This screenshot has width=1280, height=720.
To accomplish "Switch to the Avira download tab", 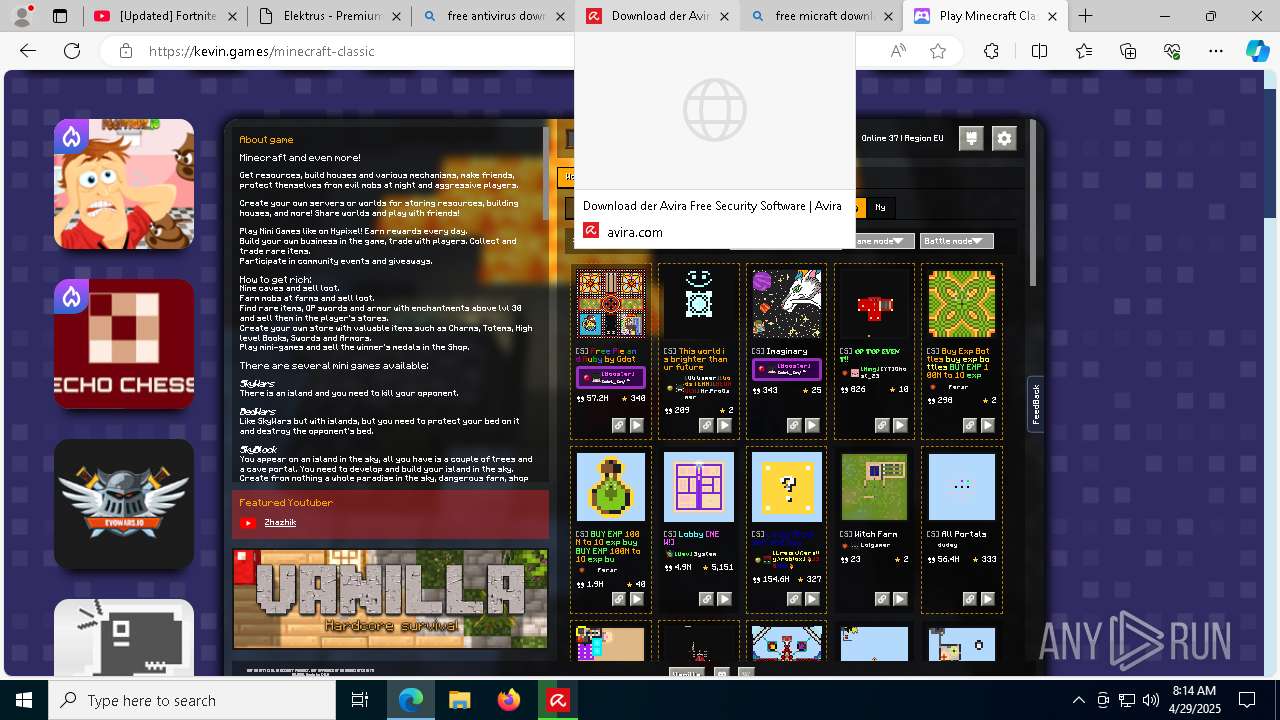I will tap(657, 16).
